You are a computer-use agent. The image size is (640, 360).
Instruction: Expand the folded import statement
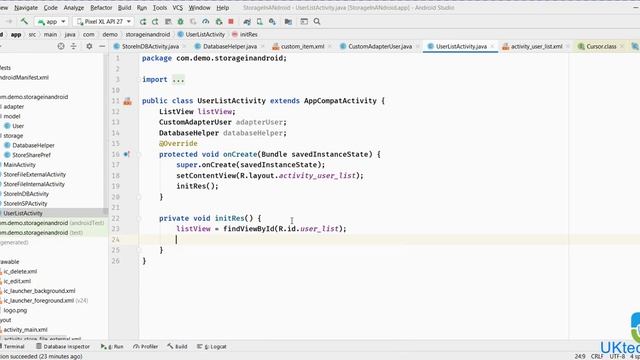178,80
